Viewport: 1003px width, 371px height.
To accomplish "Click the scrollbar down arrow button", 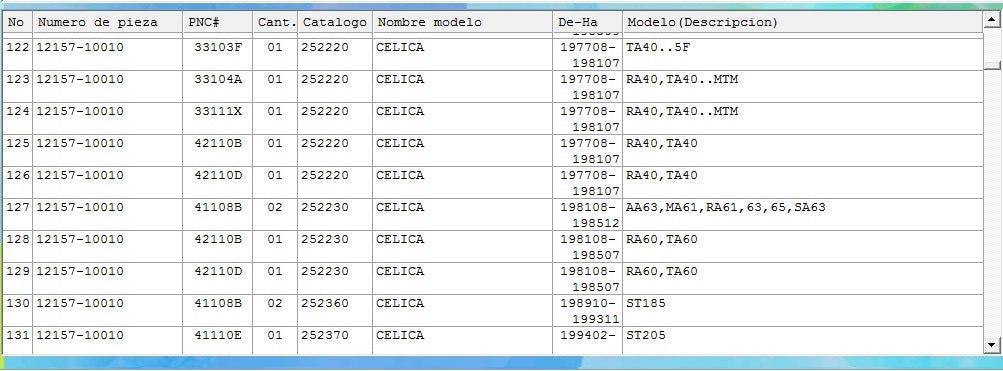I will click(991, 345).
